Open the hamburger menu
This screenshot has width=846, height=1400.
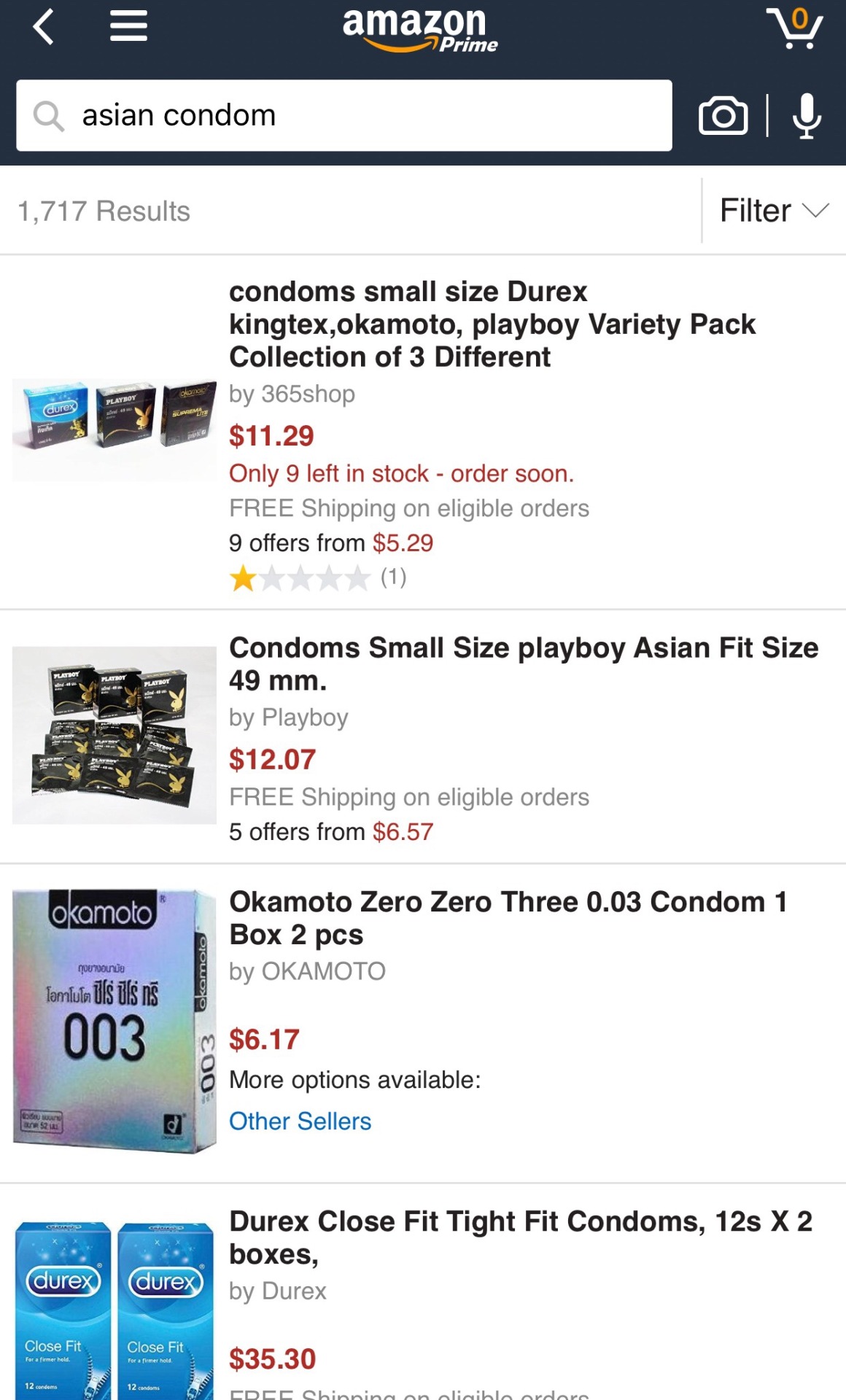point(129,26)
